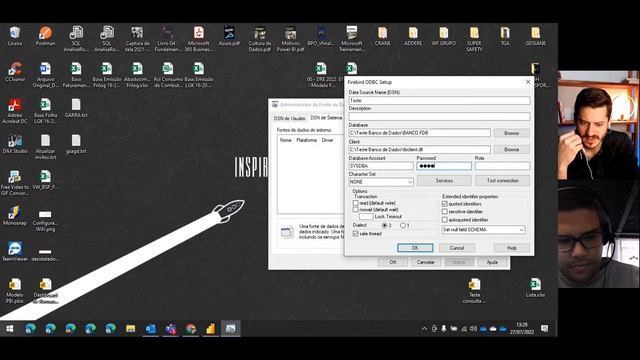Open the Lixeira recycle bin icon

tap(15, 36)
